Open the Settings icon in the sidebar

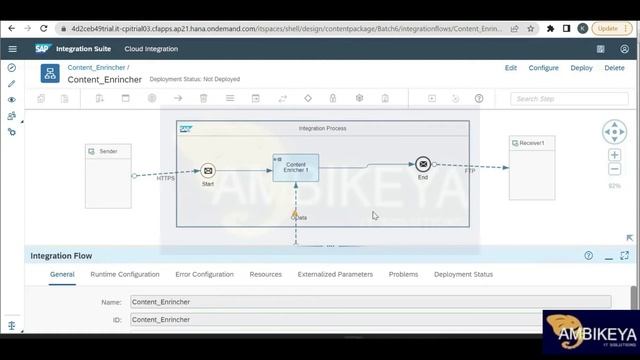point(12,132)
